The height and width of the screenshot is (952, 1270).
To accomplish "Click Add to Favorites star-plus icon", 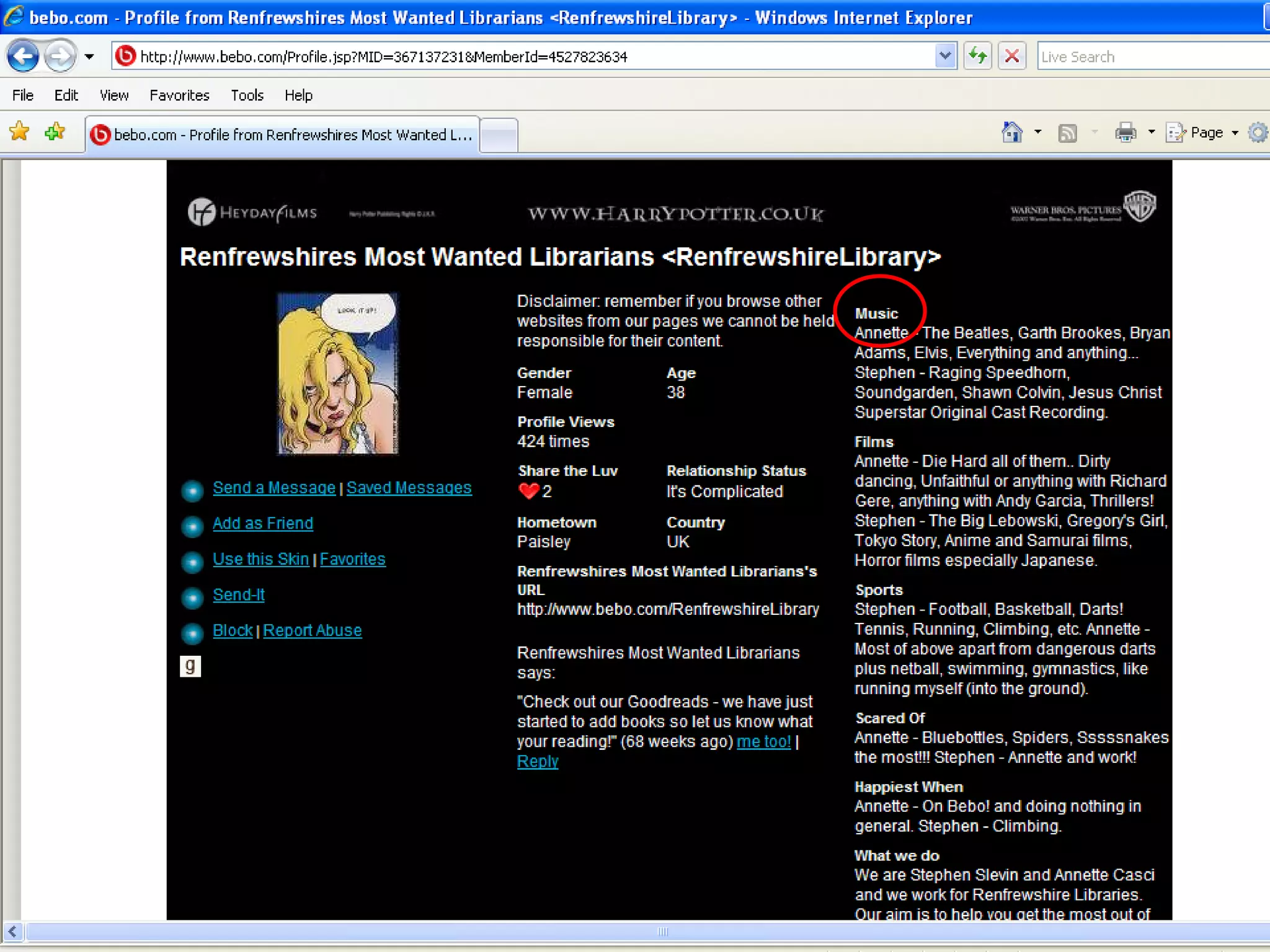I will click(x=55, y=132).
